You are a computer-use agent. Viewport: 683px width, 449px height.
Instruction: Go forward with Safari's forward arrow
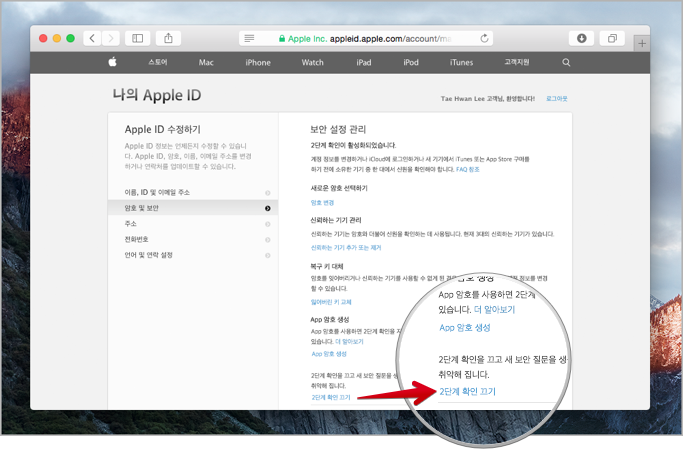[111, 38]
